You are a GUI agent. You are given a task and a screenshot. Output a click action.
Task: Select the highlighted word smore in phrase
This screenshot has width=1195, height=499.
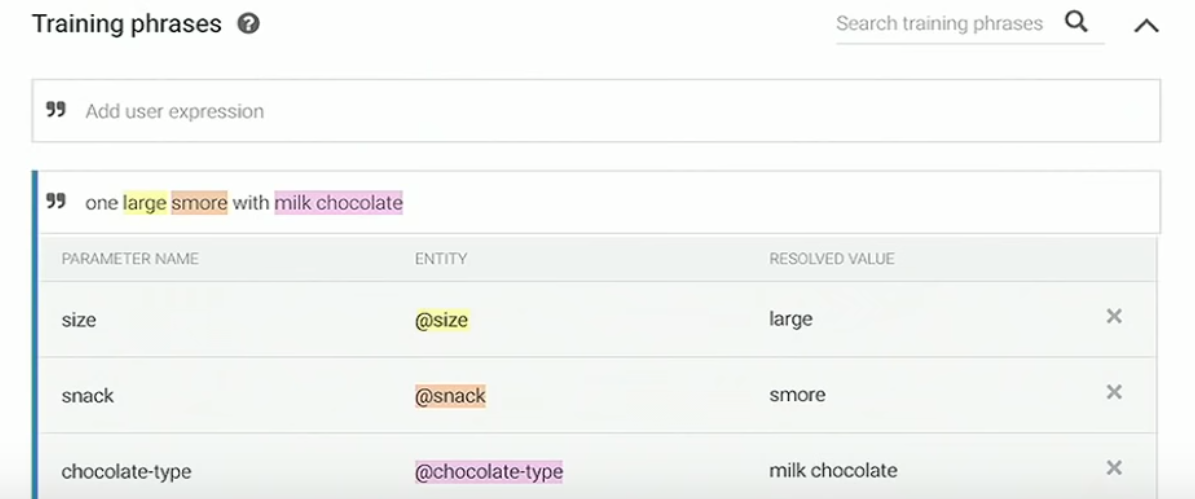tap(200, 203)
